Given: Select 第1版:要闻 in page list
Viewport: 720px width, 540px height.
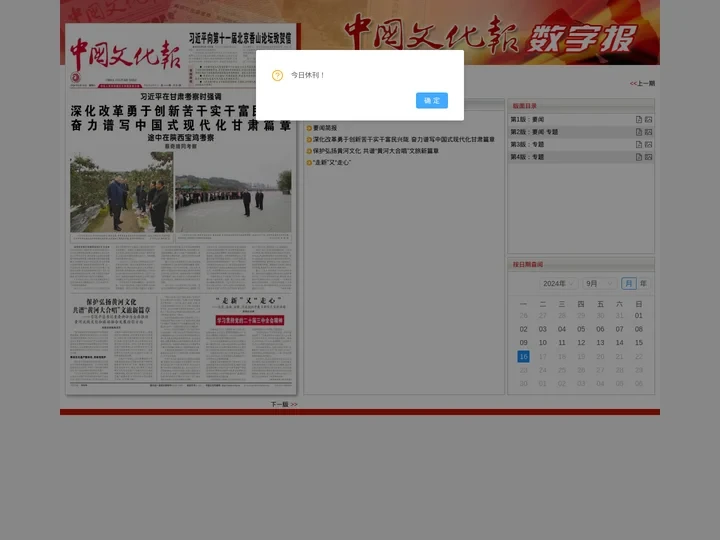Looking at the screenshot, I should (x=527, y=119).
